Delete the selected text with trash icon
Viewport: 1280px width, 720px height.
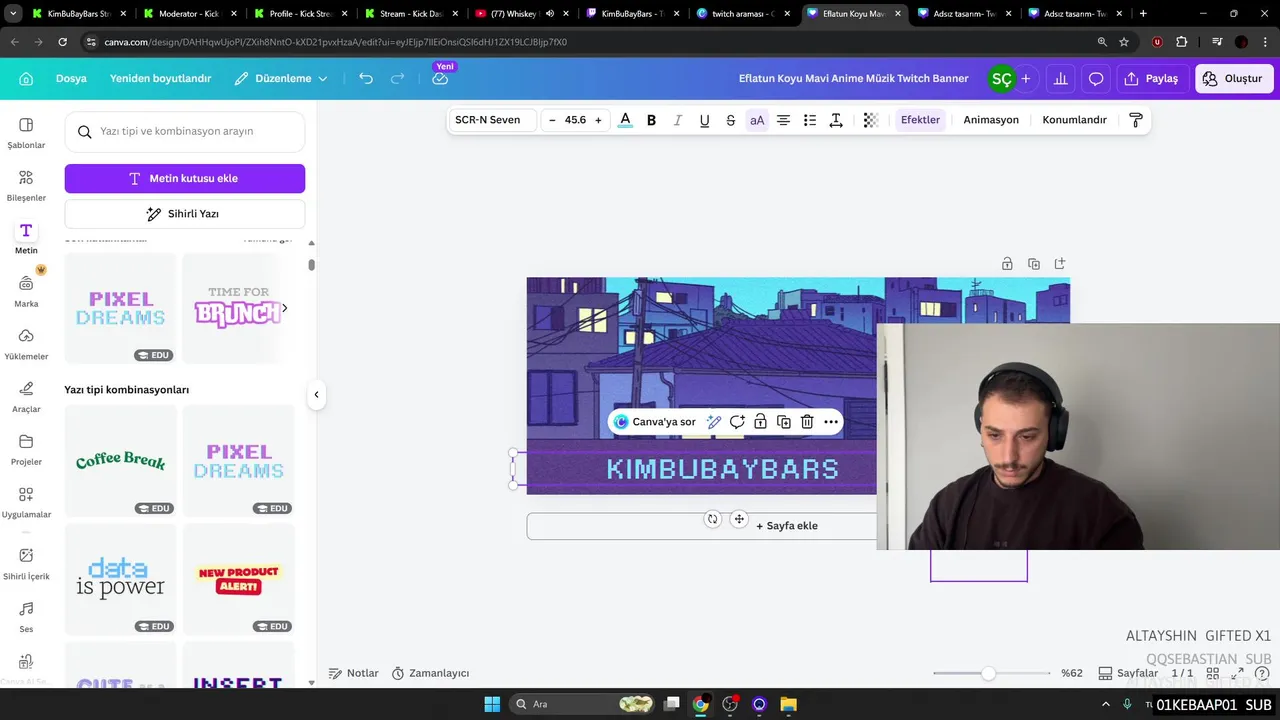pyautogui.click(x=807, y=422)
